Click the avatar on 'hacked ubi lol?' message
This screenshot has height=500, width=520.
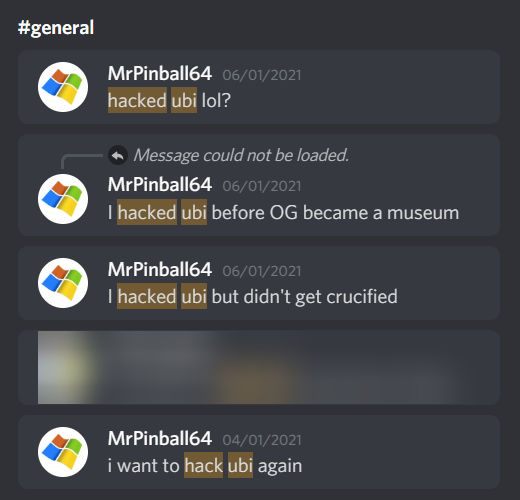pyautogui.click(x=63, y=87)
